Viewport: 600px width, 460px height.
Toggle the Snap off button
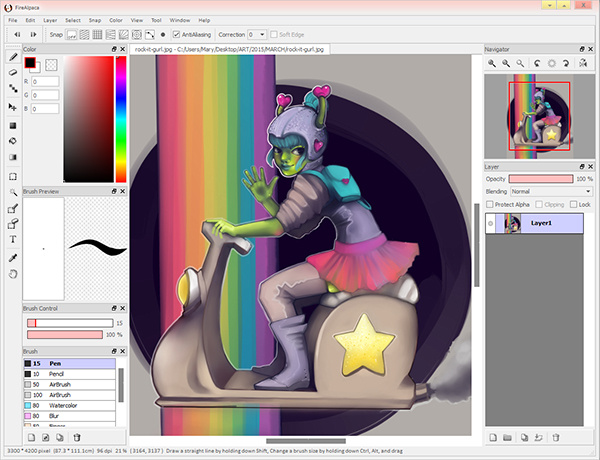click(72, 35)
